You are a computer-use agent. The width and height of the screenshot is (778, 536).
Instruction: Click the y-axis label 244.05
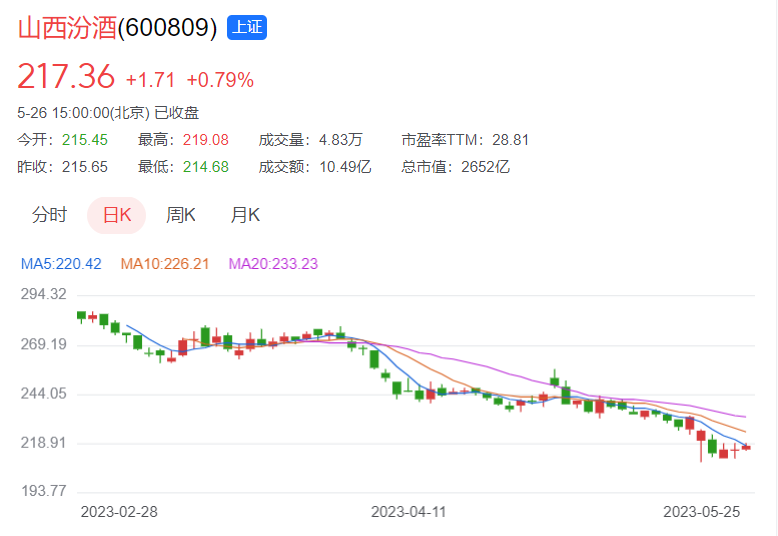44,394
